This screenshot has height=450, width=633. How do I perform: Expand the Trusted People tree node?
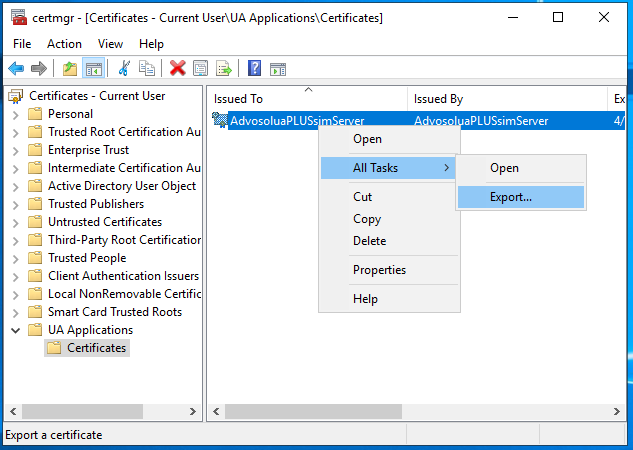[x=15, y=258]
